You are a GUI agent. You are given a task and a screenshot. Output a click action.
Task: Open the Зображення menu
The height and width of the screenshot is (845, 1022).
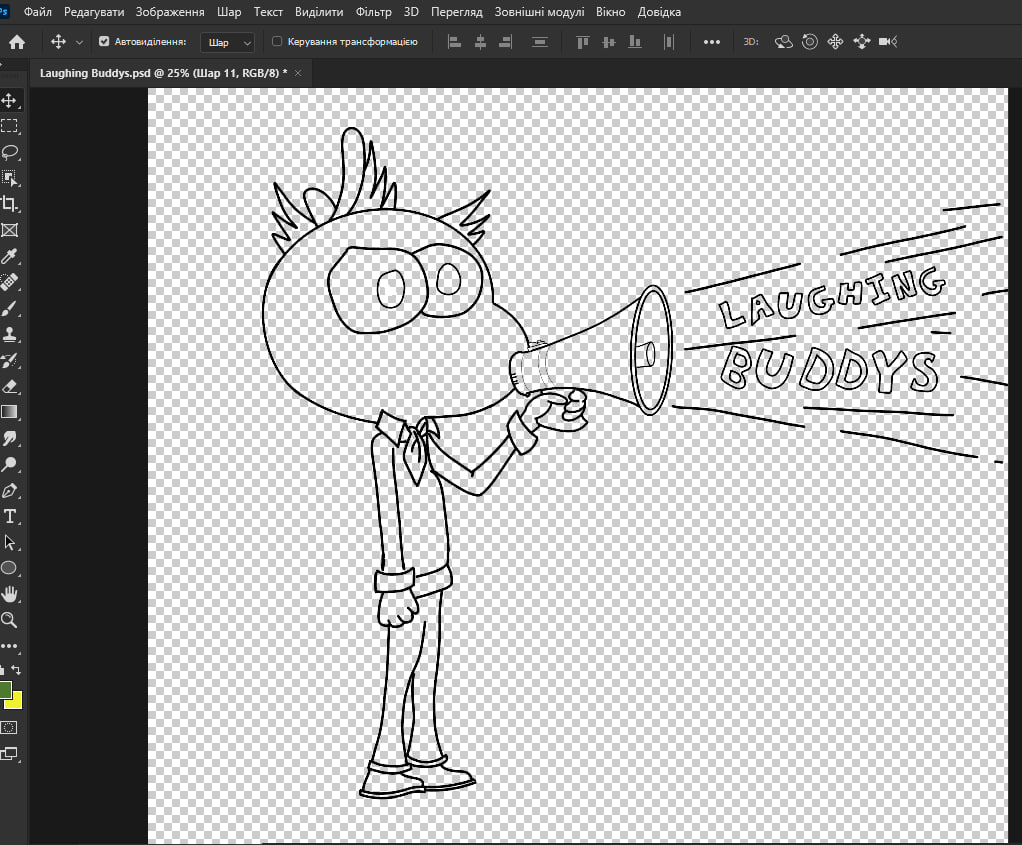click(170, 12)
